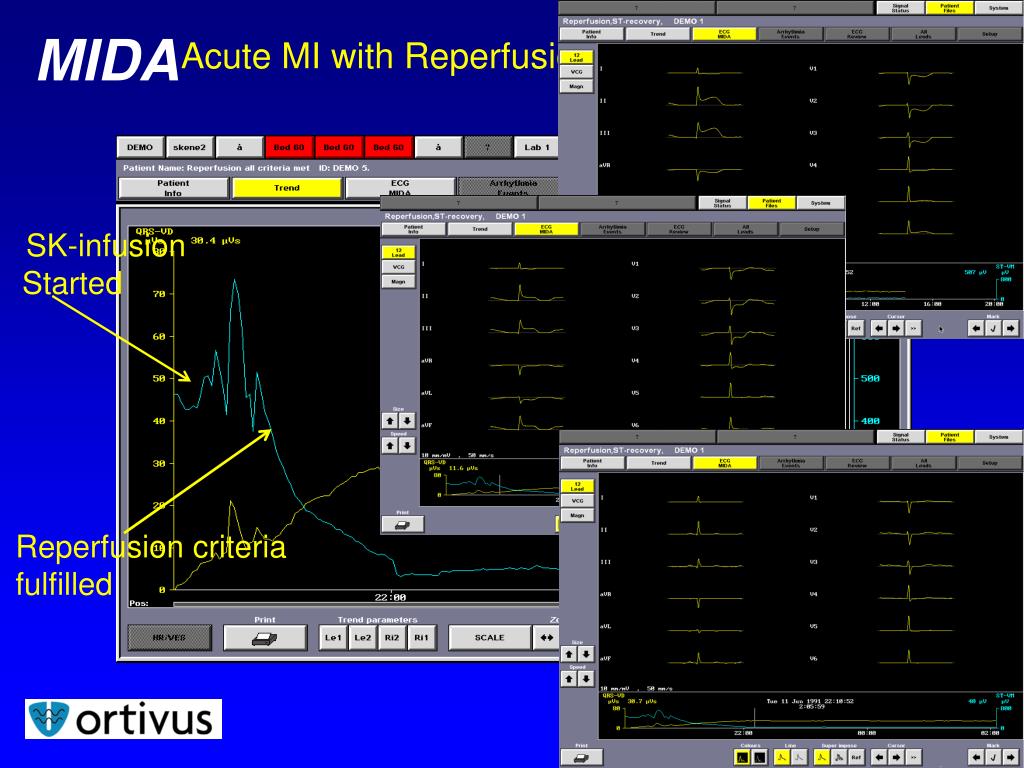Open the Trend tab in DEMO 5 window
Screen dimensions: 1024x768
click(x=287, y=187)
